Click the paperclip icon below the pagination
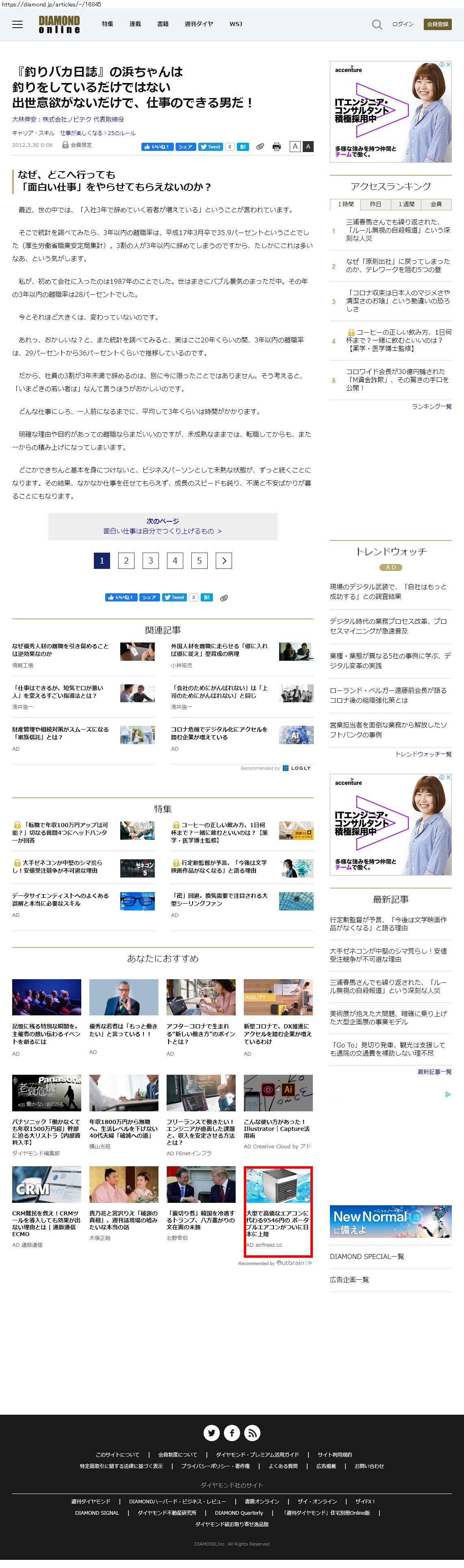This screenshot has height=1568, width=464. coord(224,598)
